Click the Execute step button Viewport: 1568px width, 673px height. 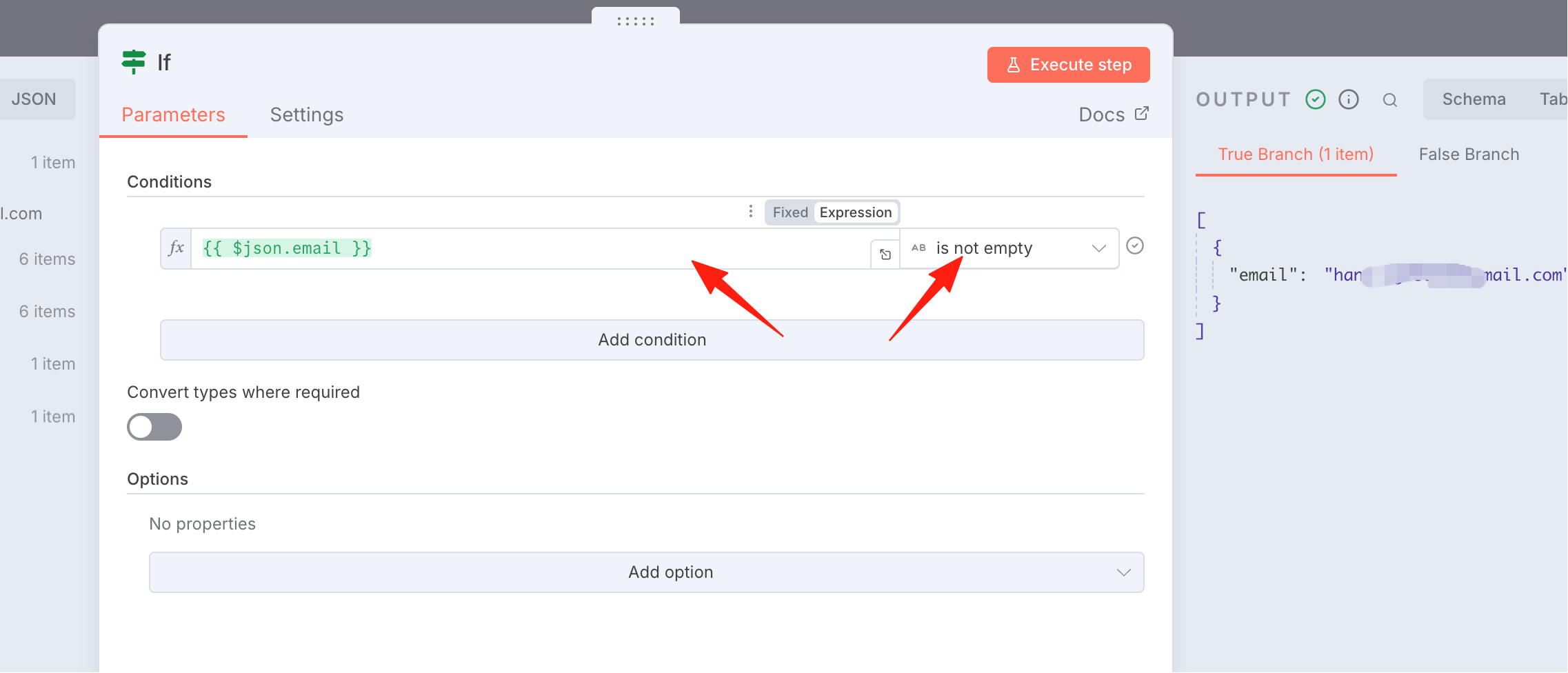(x=1069, y=65)
